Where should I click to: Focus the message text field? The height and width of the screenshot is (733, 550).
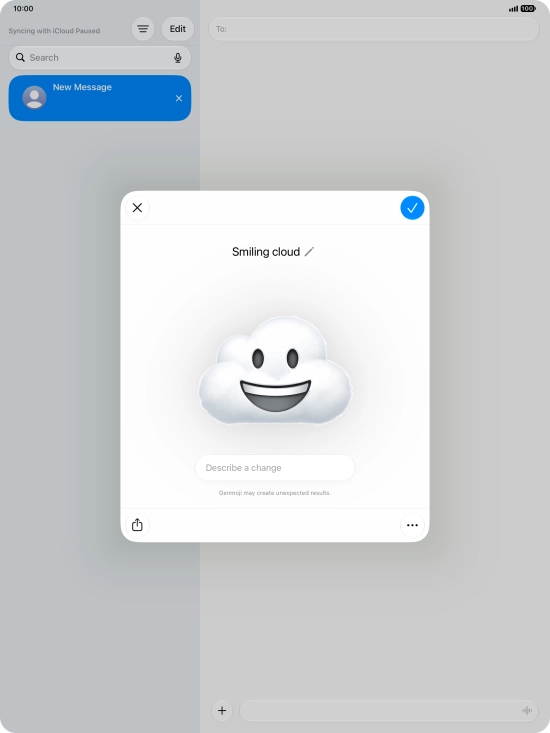coord(389,711)
